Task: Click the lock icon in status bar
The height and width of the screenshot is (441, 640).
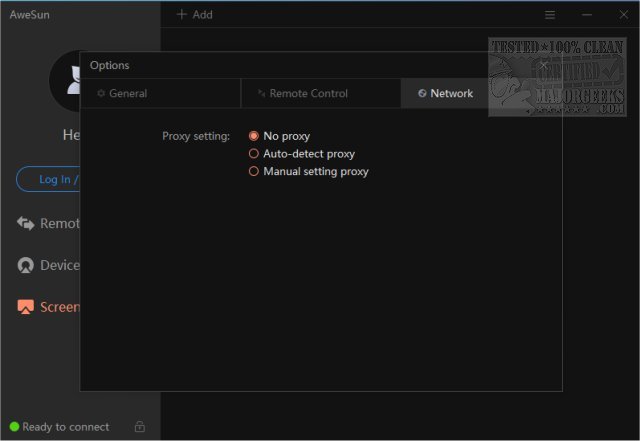Action: (x=140, y=426)
